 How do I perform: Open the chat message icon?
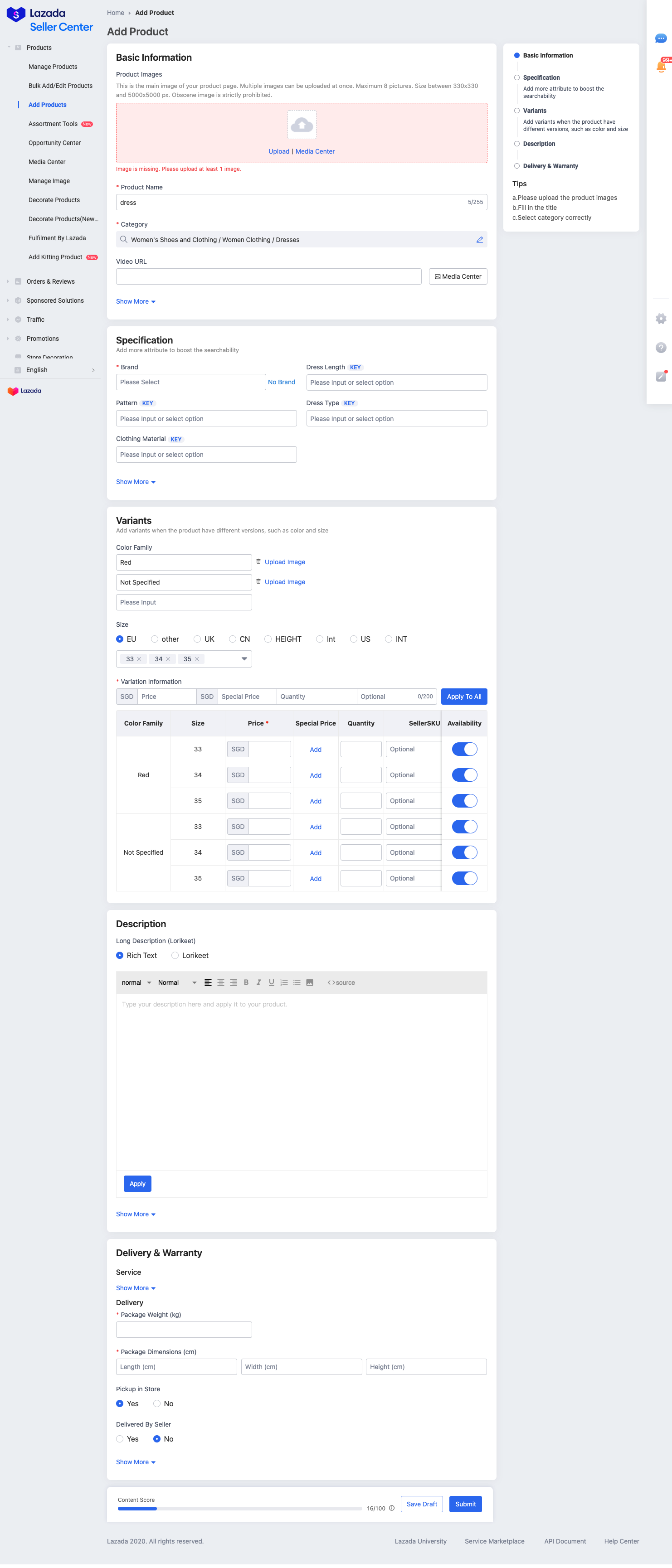[660, 39]
